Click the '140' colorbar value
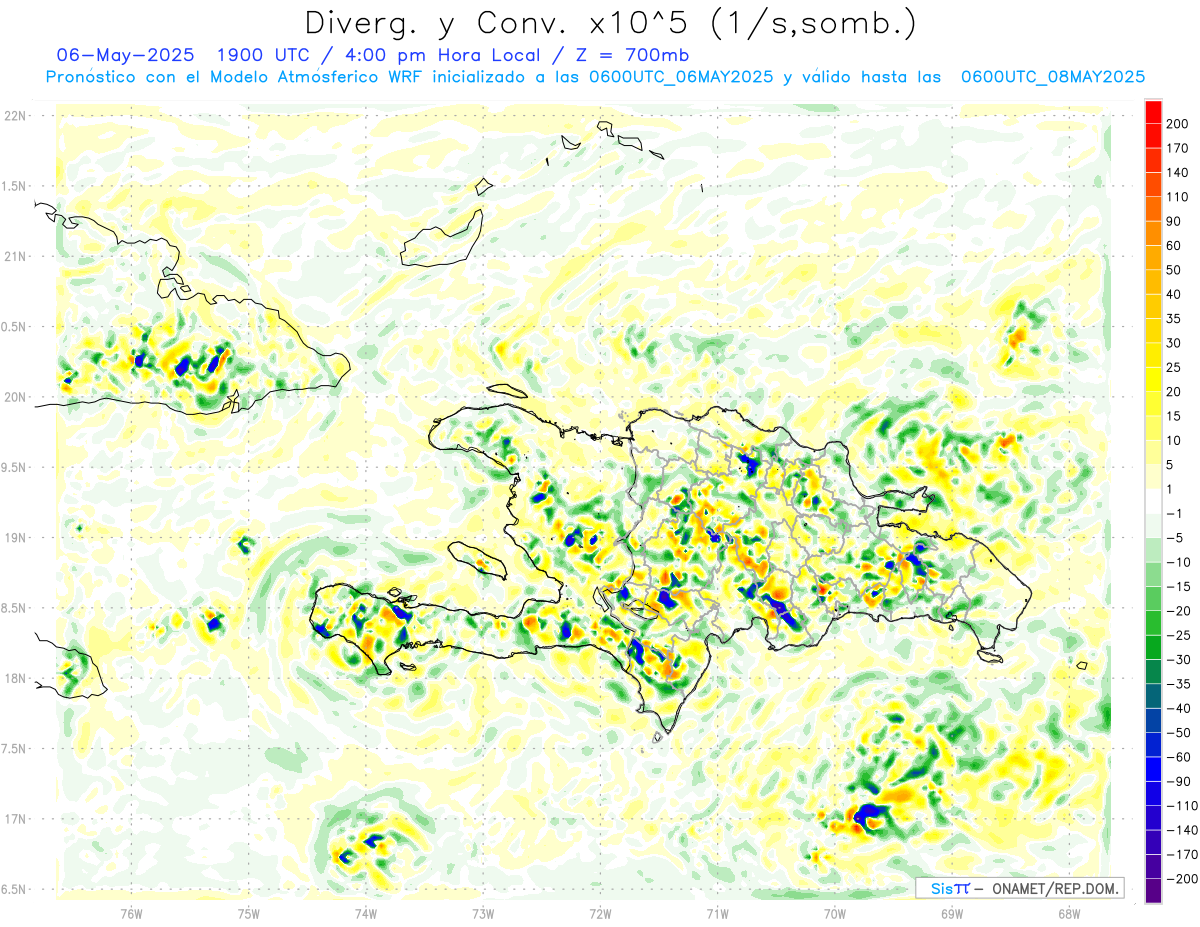 (1178, 173)
